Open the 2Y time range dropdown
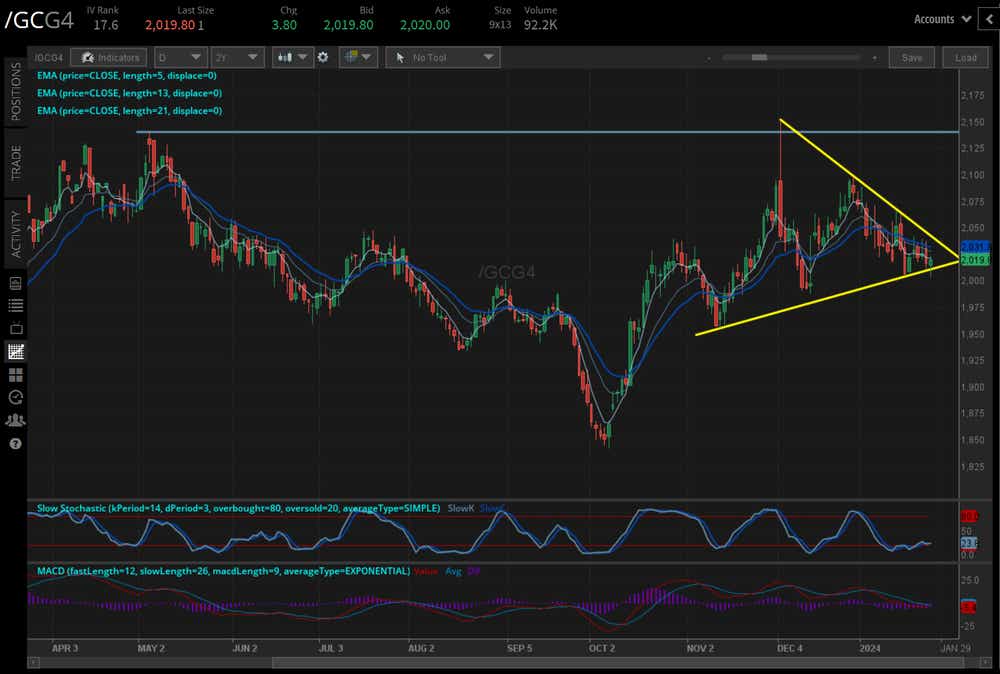The height and width of the screenshot is (674, 1000). tap(237, 57)
